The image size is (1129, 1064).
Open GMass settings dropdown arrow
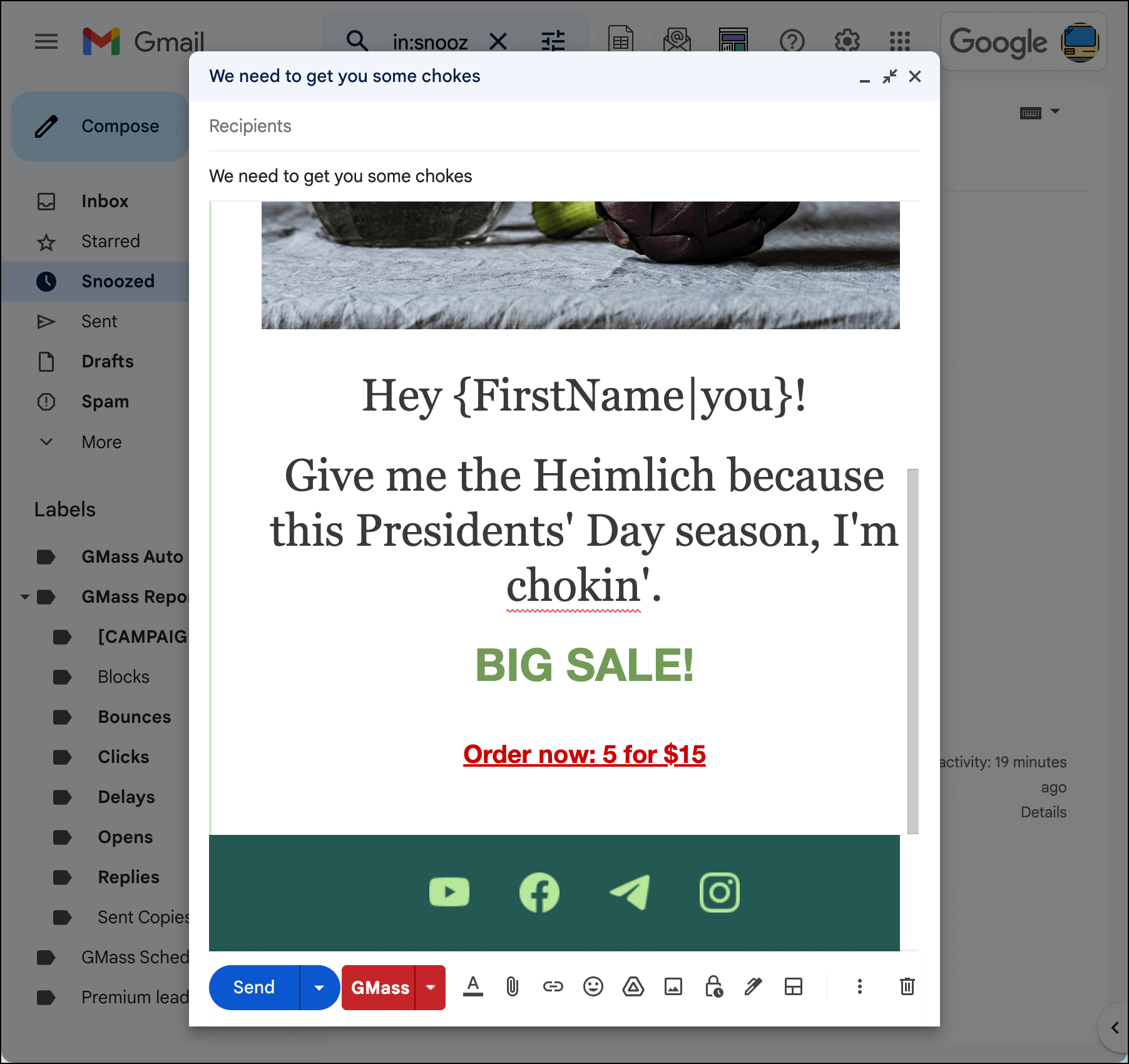tap(431, 988)
